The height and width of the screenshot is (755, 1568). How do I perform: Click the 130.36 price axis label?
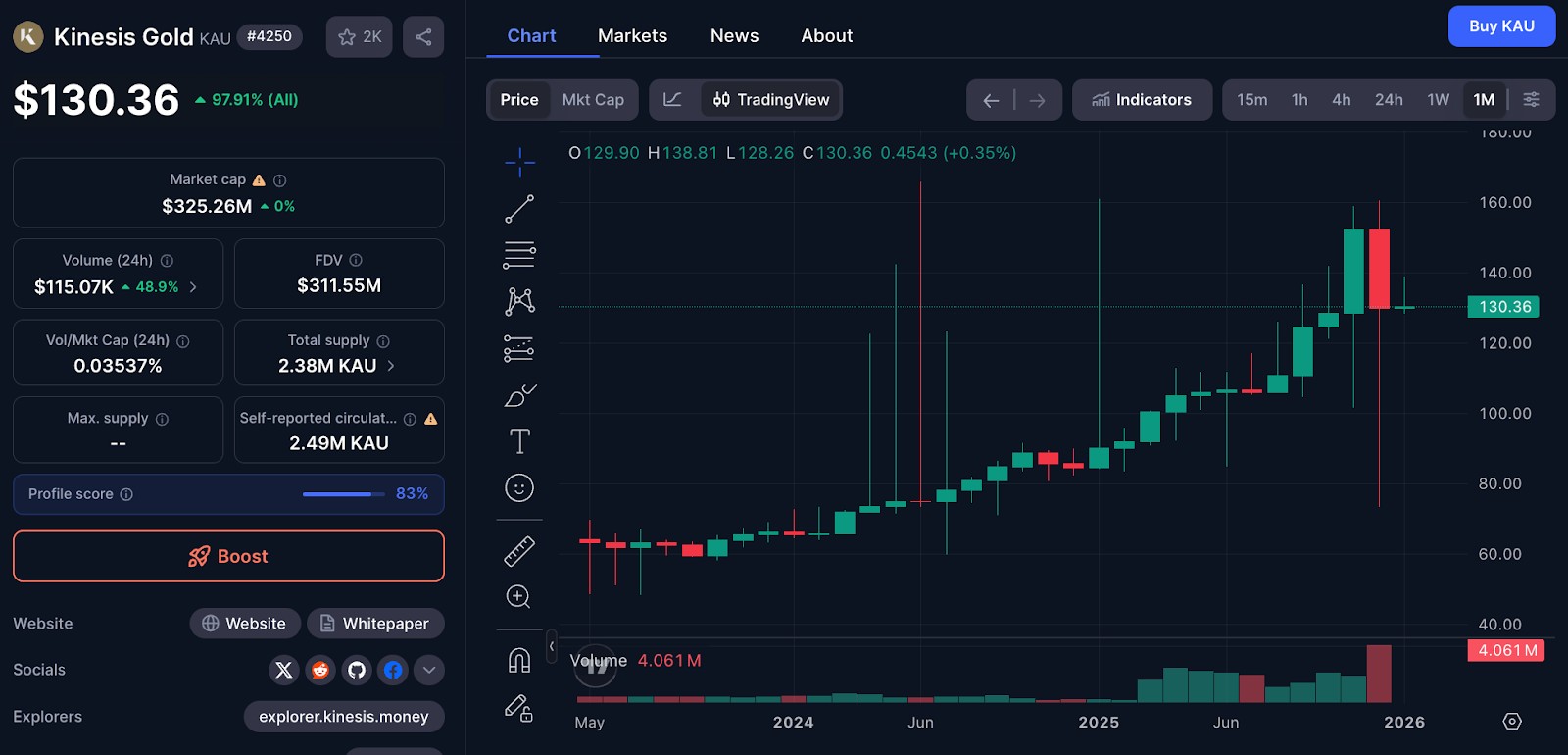tap(1503, 307)
